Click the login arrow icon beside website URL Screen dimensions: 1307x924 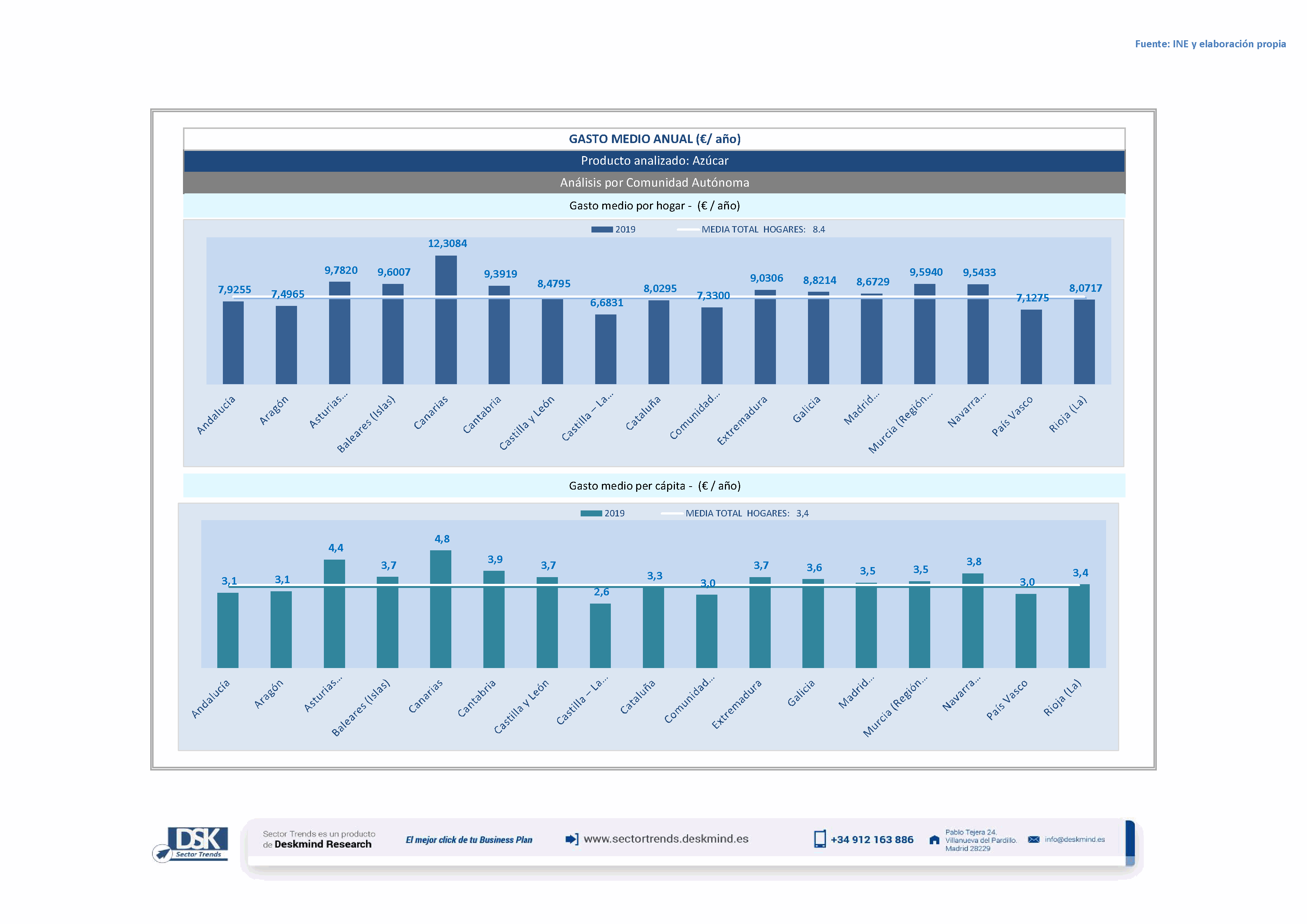[572, 839]
